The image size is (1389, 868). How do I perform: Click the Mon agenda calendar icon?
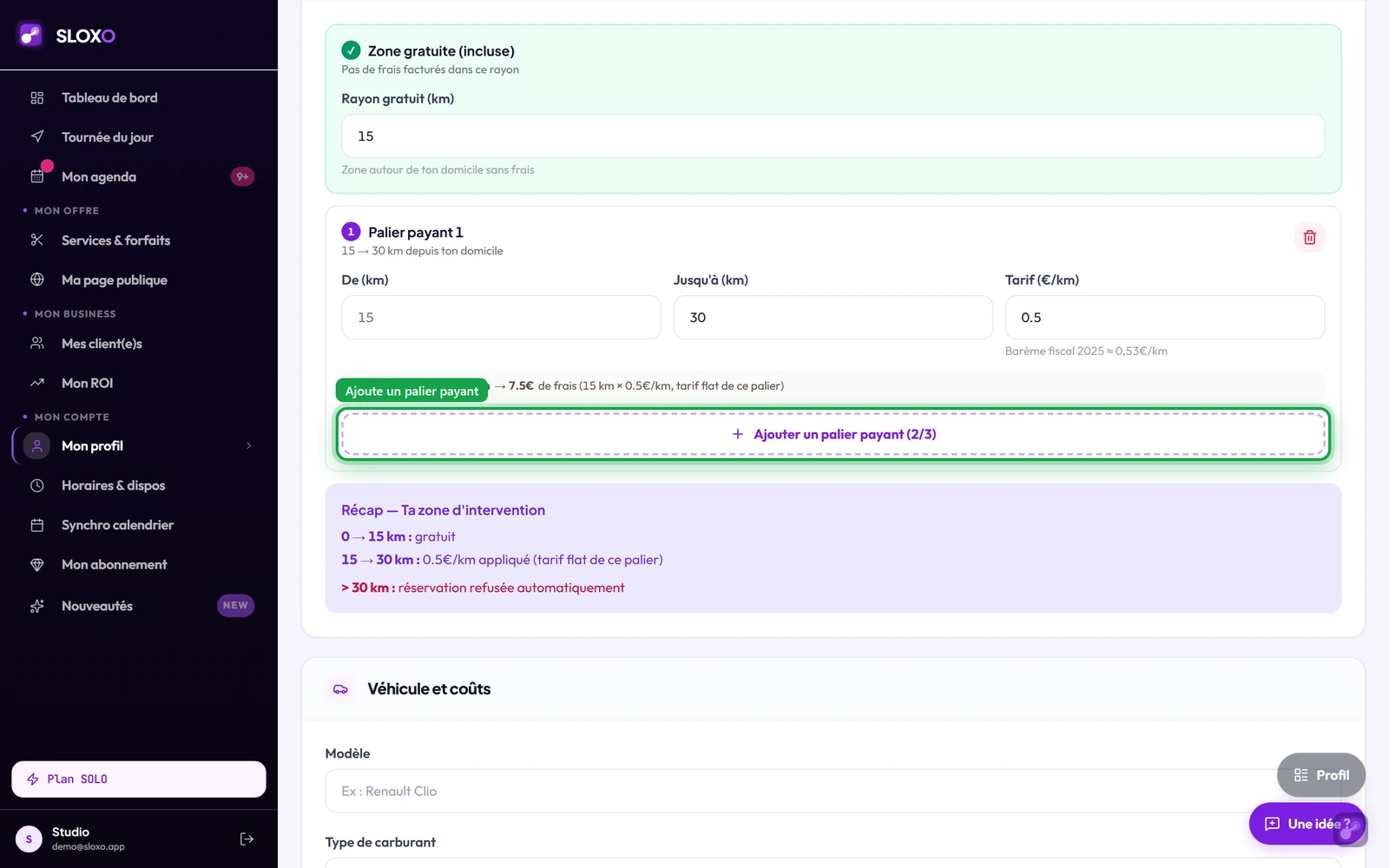pos(37,176)
